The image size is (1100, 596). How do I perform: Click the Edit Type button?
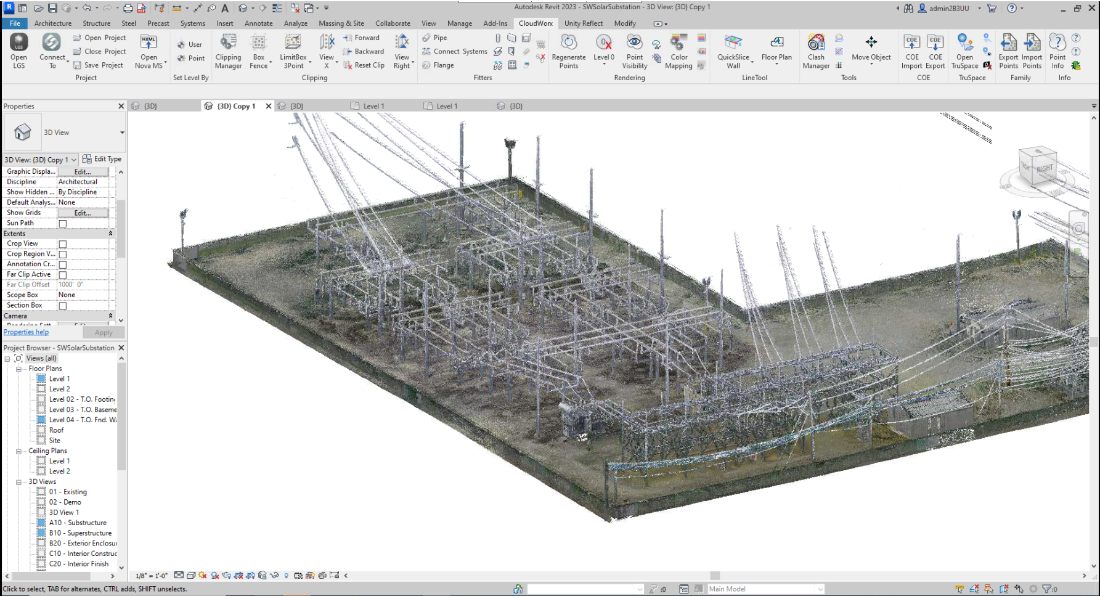(102, 159)
